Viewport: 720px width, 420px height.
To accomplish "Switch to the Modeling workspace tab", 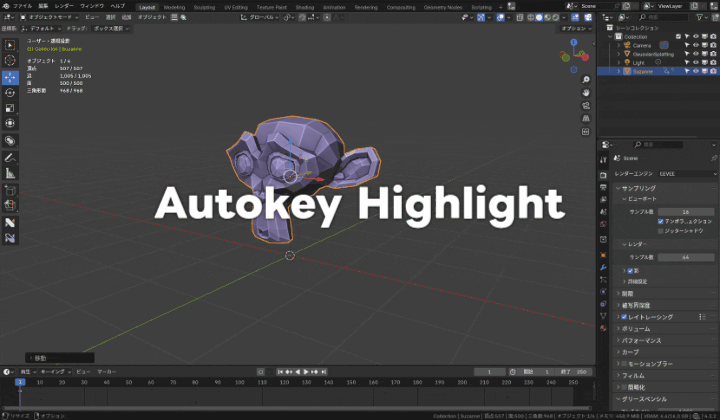I will 174,7.
